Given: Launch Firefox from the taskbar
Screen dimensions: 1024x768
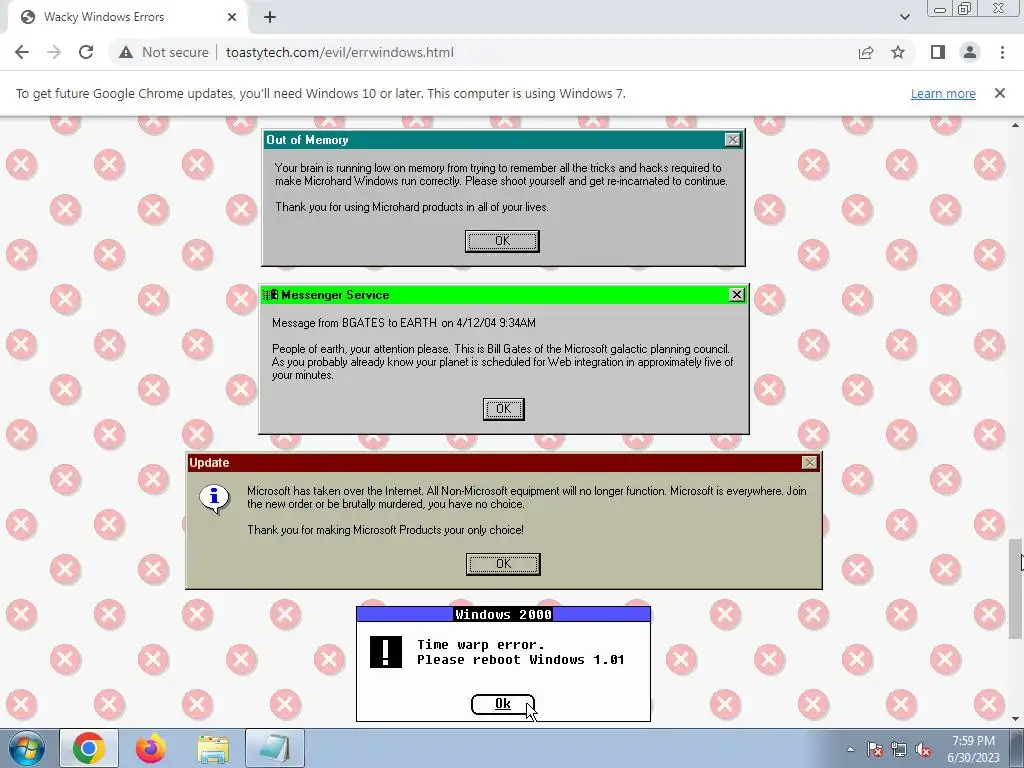Looking at the screenshot, I should (x=151, y=748).
